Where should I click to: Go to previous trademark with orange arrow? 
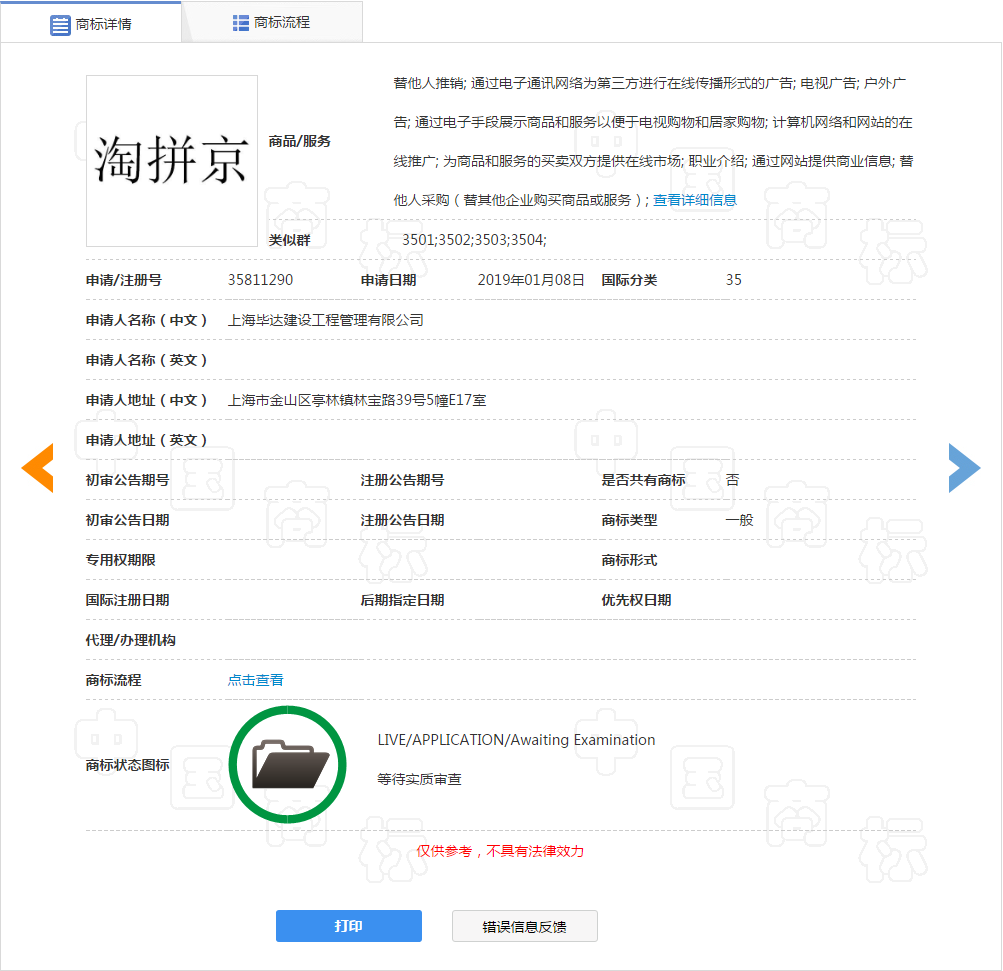click(x=38, y=468)
